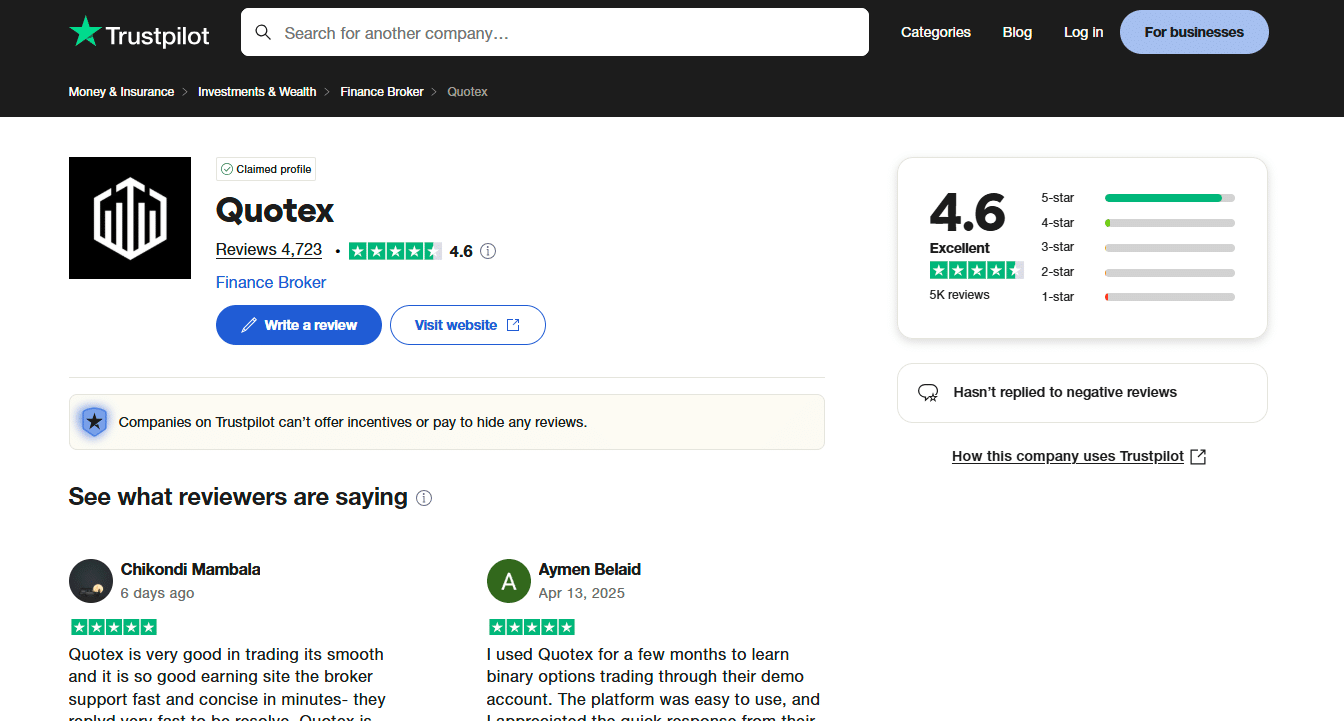Click the '6 days ago' date
Viewport: 1344px width, 721px height.
pos(157,593)
